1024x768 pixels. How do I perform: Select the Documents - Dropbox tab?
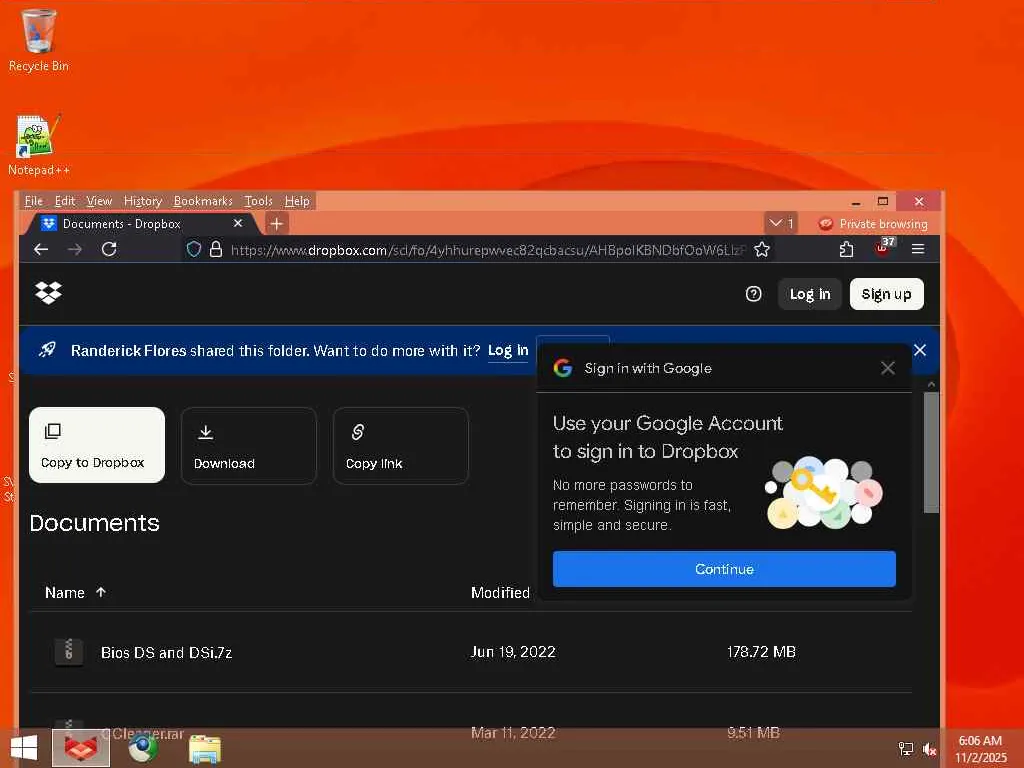coord(140,223)
